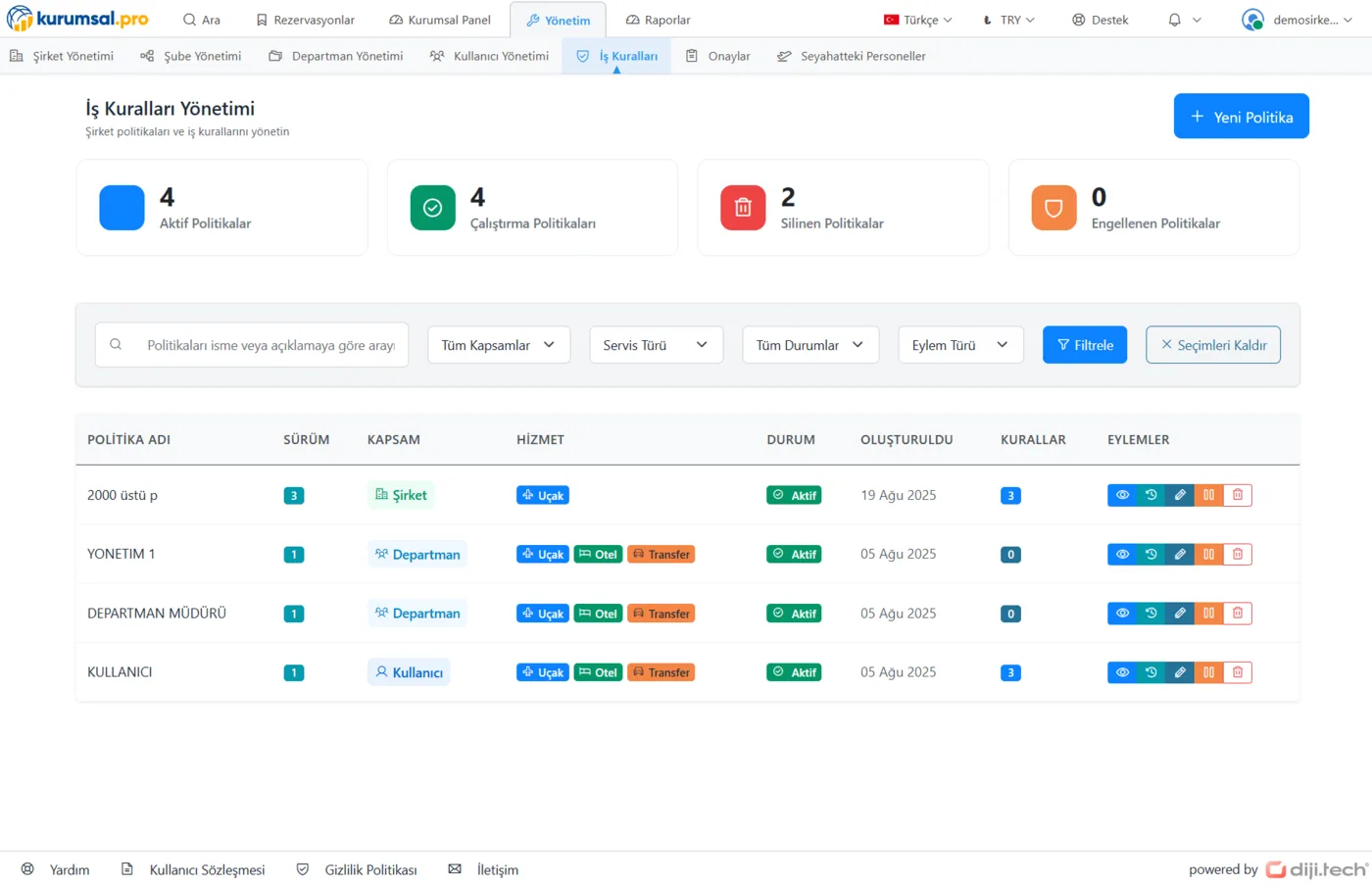The image size is (1372, 886).
Task: Open the Tüm Kapsamlar dropdown
Action: [x=499, y=345]
